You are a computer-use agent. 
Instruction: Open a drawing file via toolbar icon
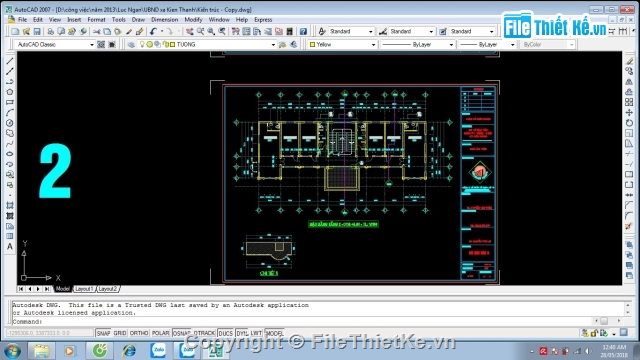pos(26,31)
